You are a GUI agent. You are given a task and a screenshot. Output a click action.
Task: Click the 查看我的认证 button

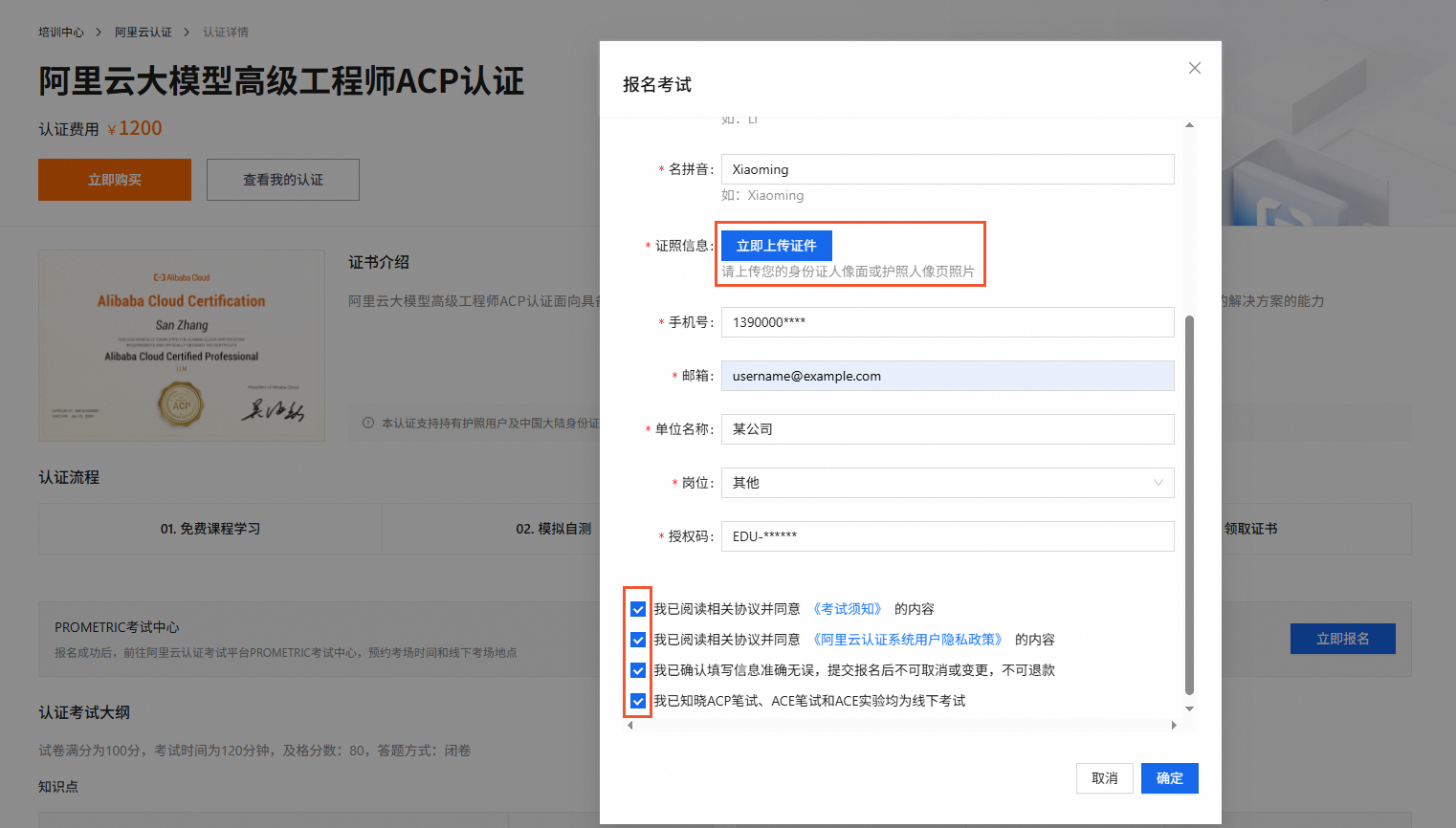coord(283,180)
